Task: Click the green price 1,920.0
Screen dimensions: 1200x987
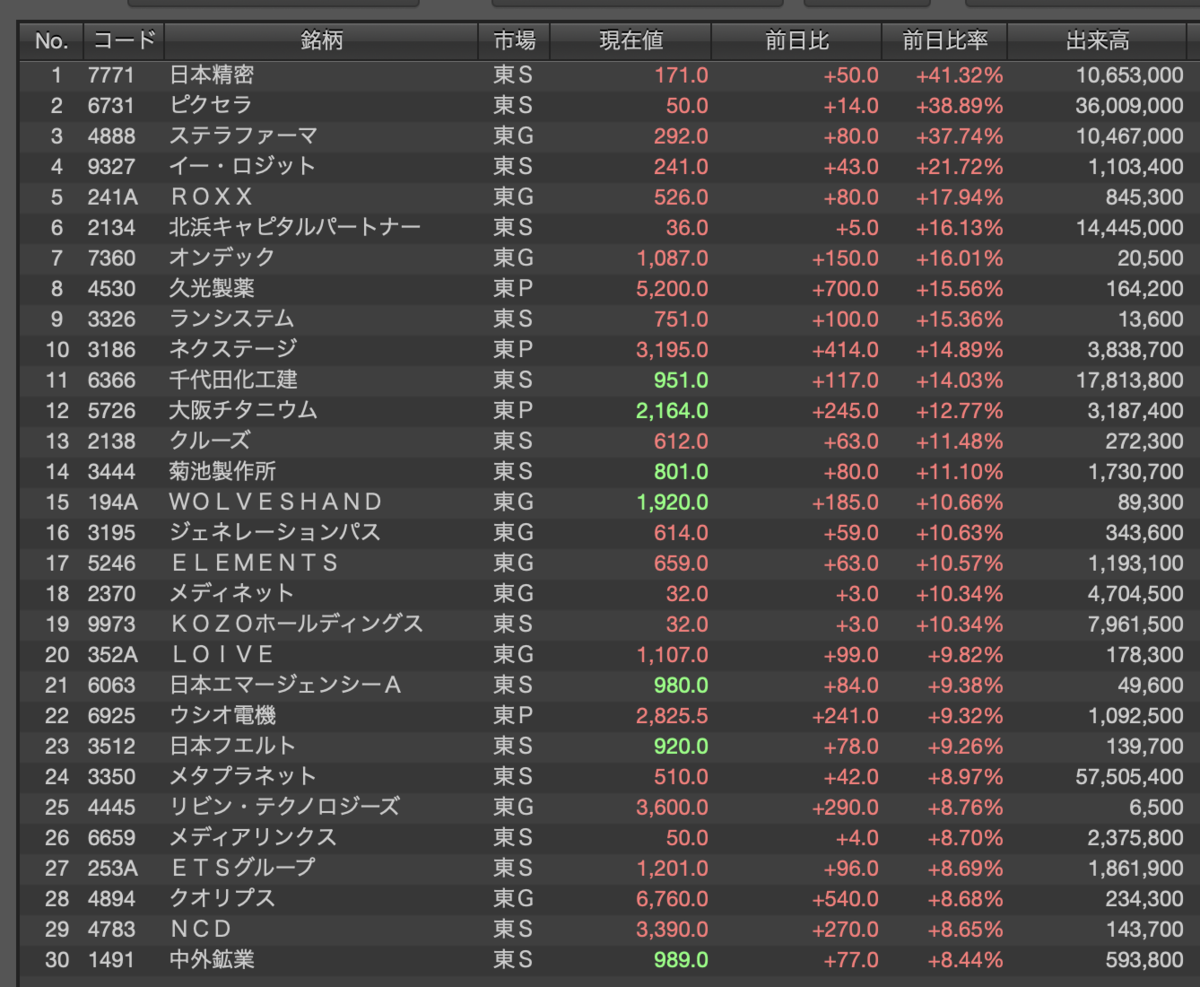Action: (x=672, y=502)
